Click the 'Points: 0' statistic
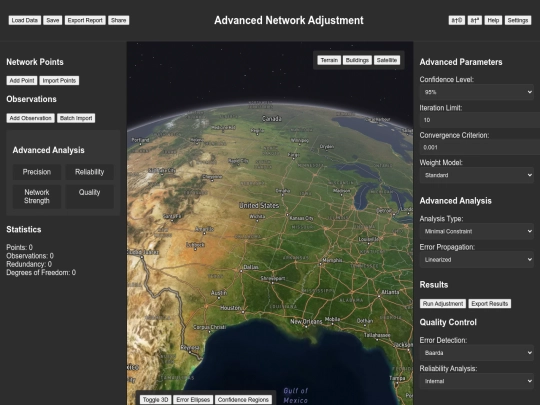The height and width of the screenshot is (405, 540). click(x=20, y=247)
